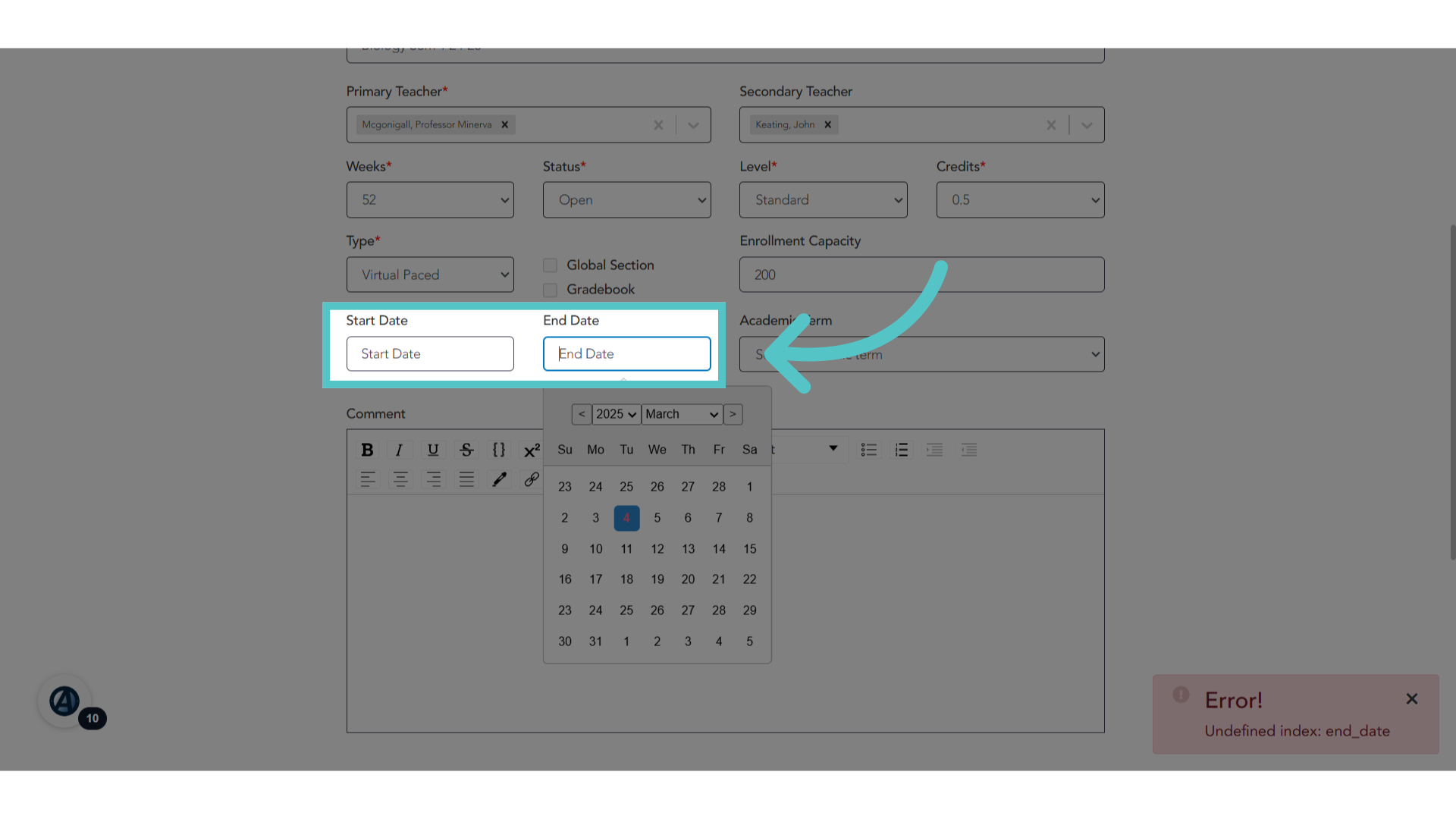
Task: Choose the numbered list icon
Action: 902,450
